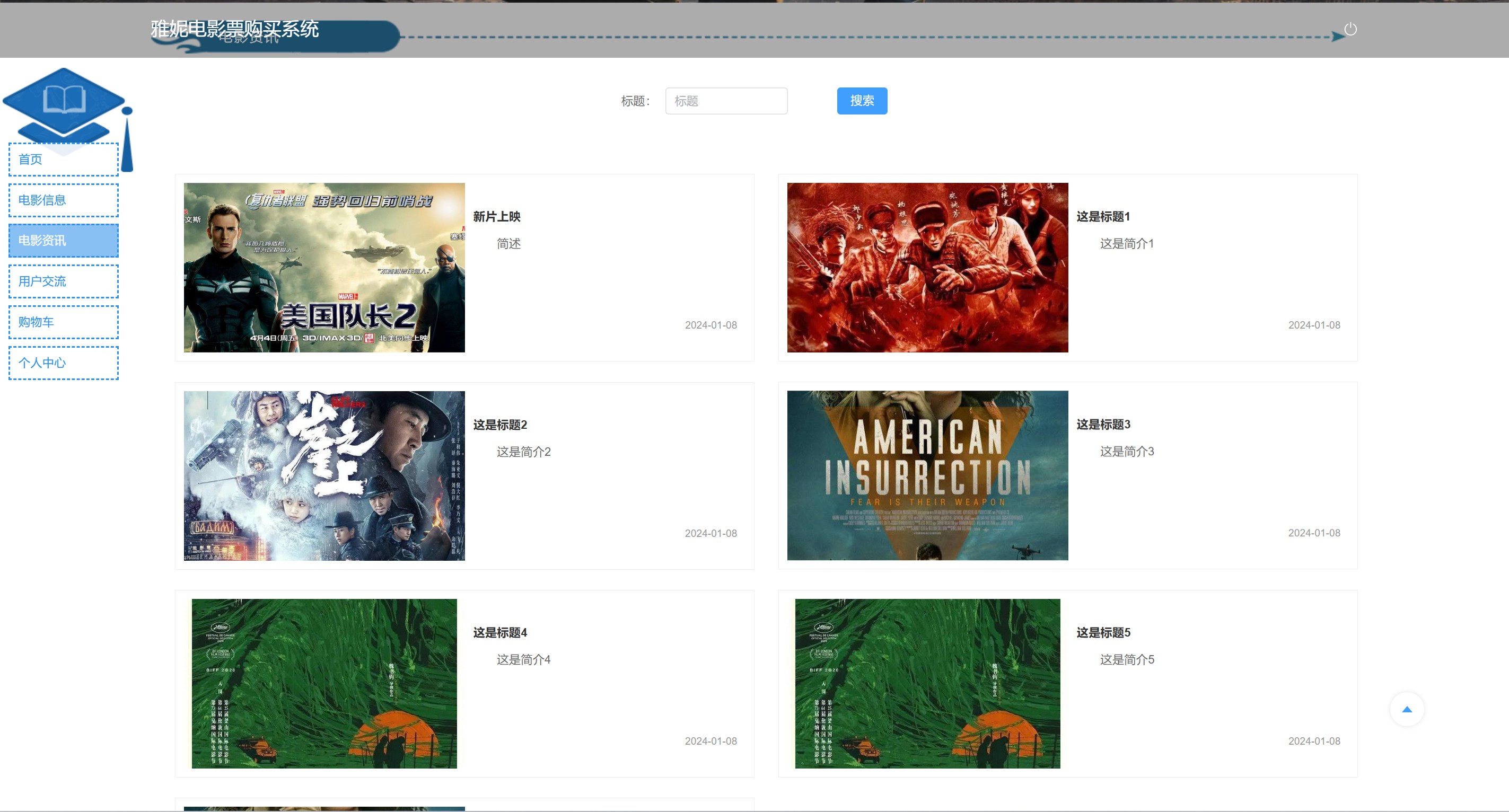The width and height of the screenshot is (1509, 812).
Task: Click the 标题 search input field
Action: click(x=726, y=101)
